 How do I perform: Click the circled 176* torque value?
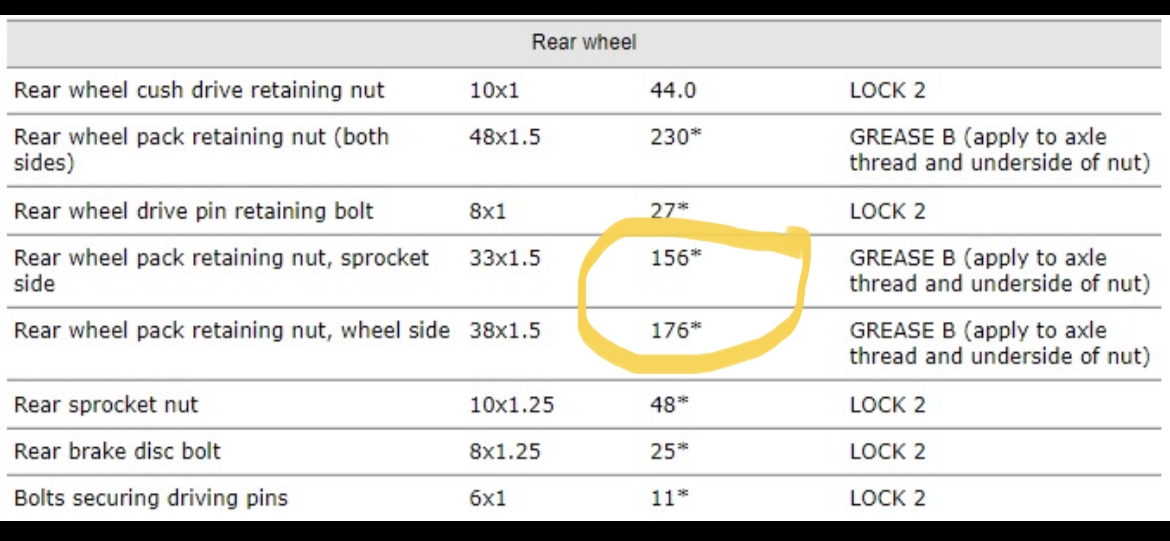point(675,331)
